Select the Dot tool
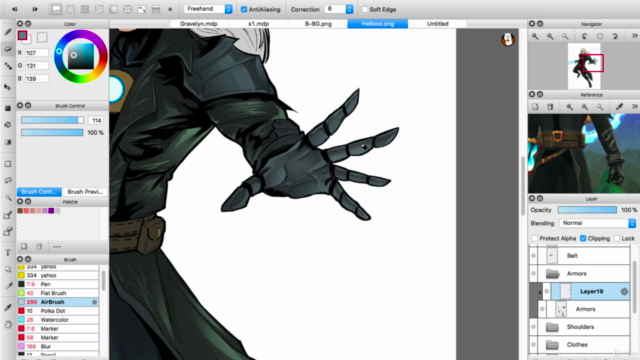 click(8, 66)
